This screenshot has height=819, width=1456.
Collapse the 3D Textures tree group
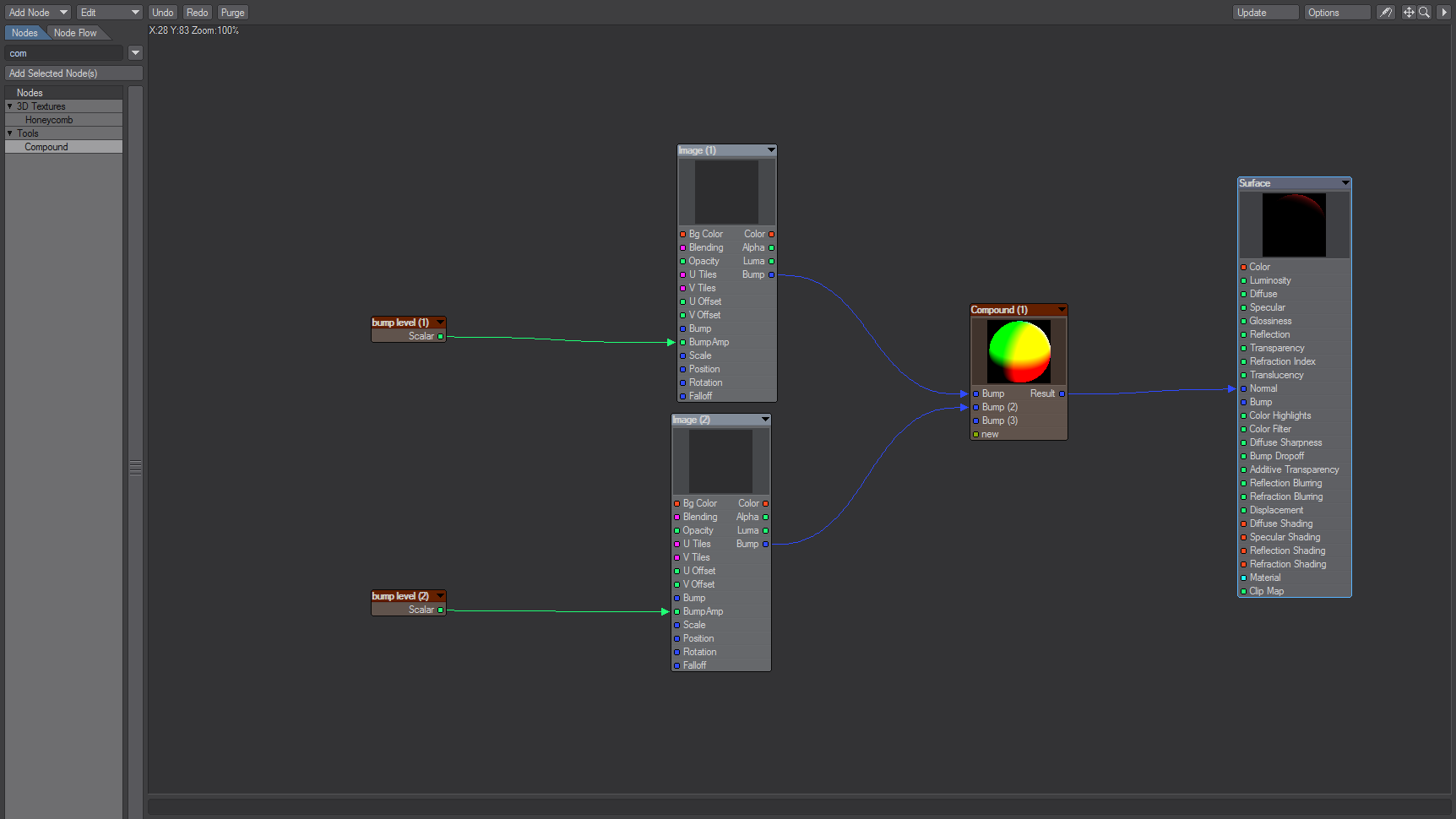tap(10, 106)
